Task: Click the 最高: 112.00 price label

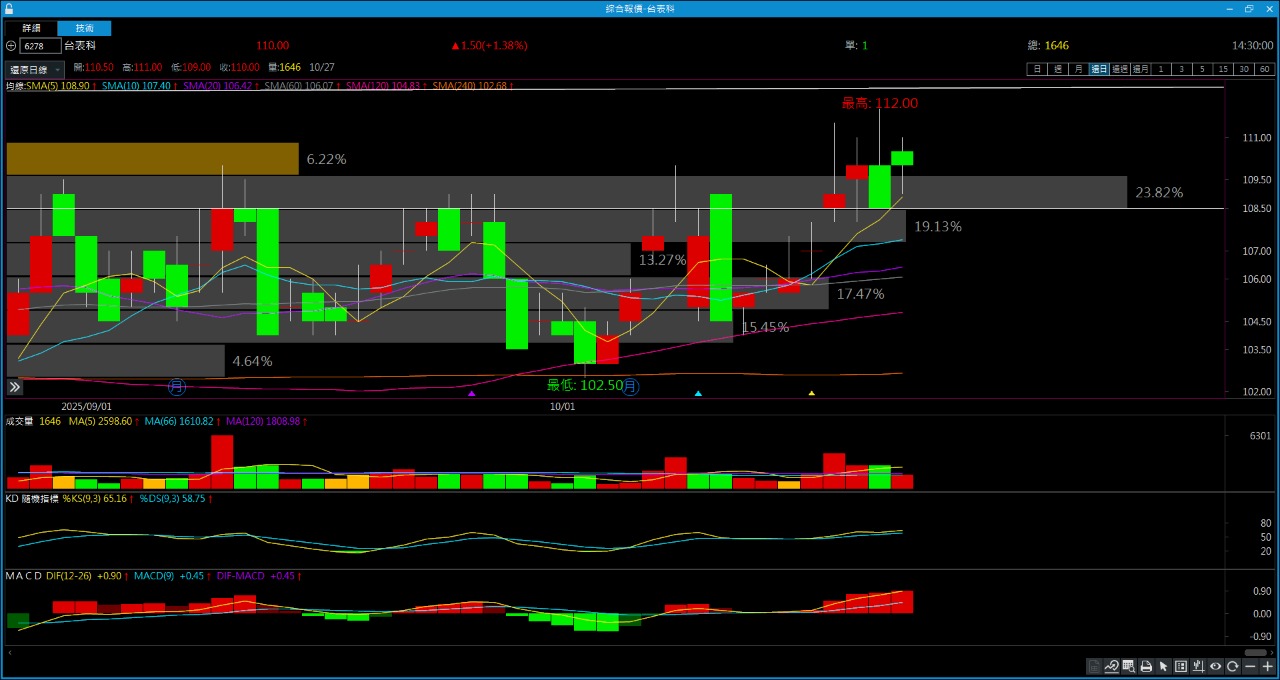Action: pos(879,103)
